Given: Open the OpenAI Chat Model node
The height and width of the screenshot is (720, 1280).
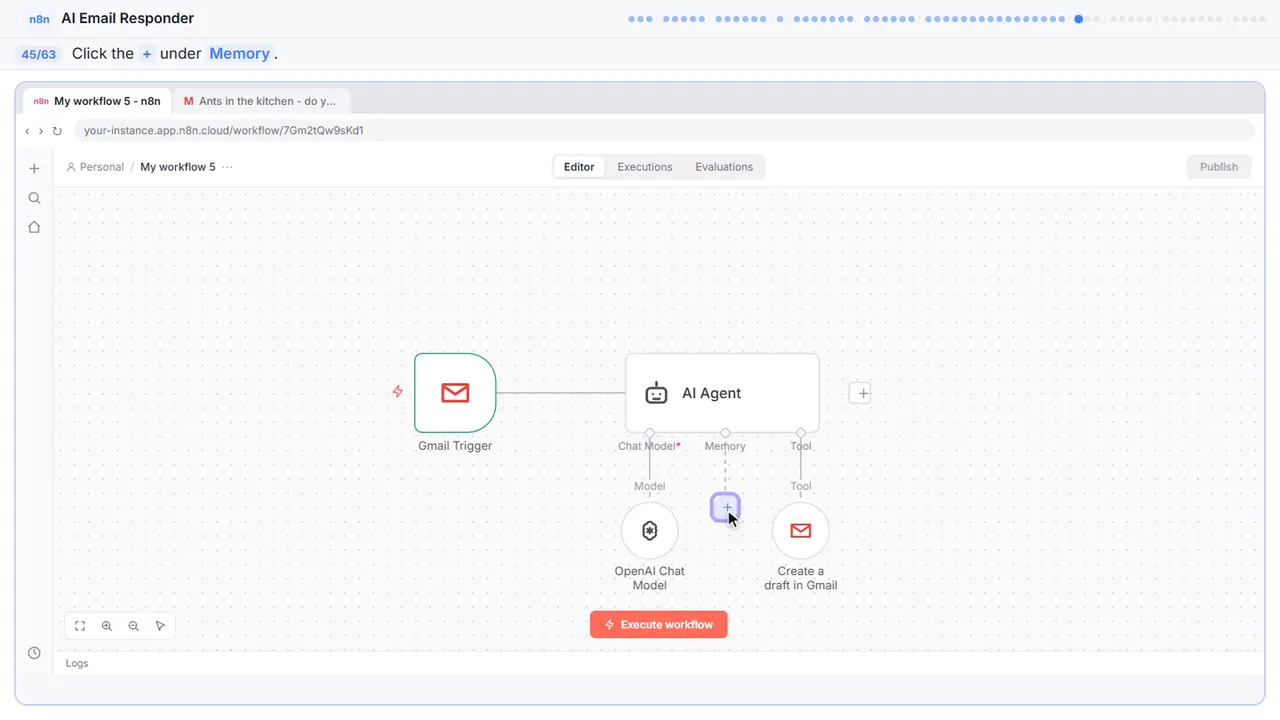Looking at the screenshot, I should click(650, 530).
